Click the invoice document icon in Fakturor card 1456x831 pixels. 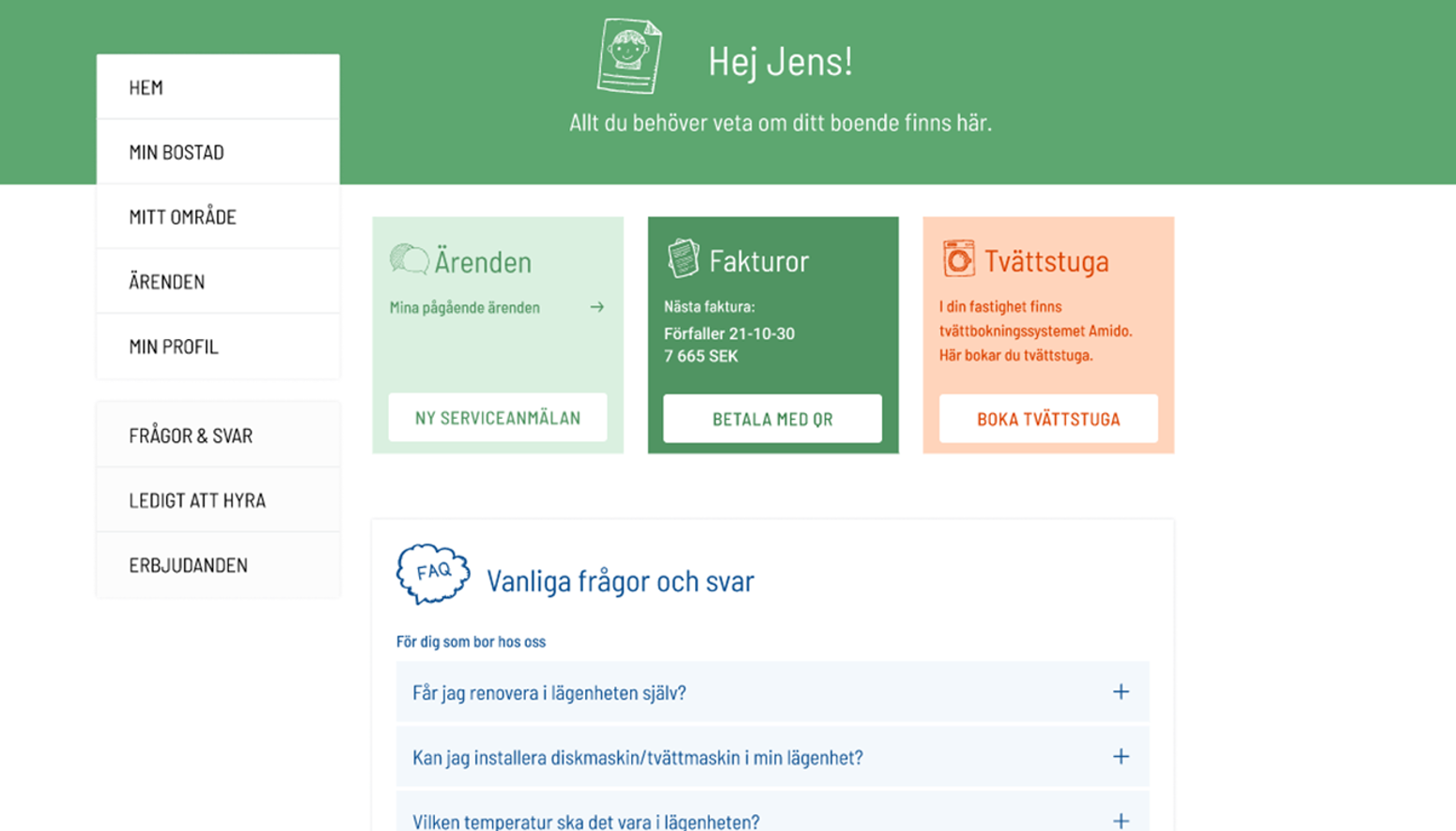683,258
